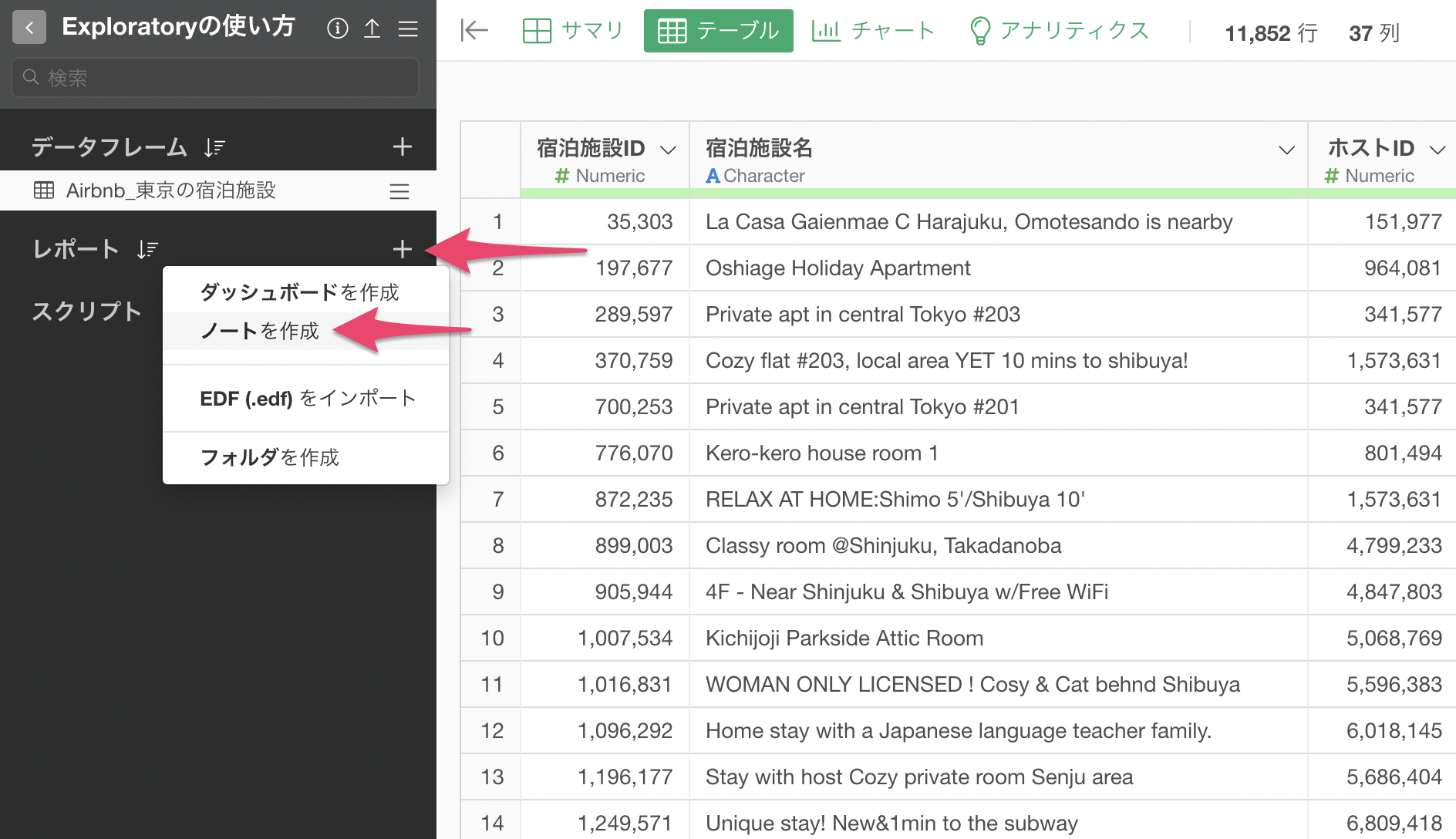Select ダッシュボードを作成 menu entry
Screen dimensions: 1456x839
point(299,292)
